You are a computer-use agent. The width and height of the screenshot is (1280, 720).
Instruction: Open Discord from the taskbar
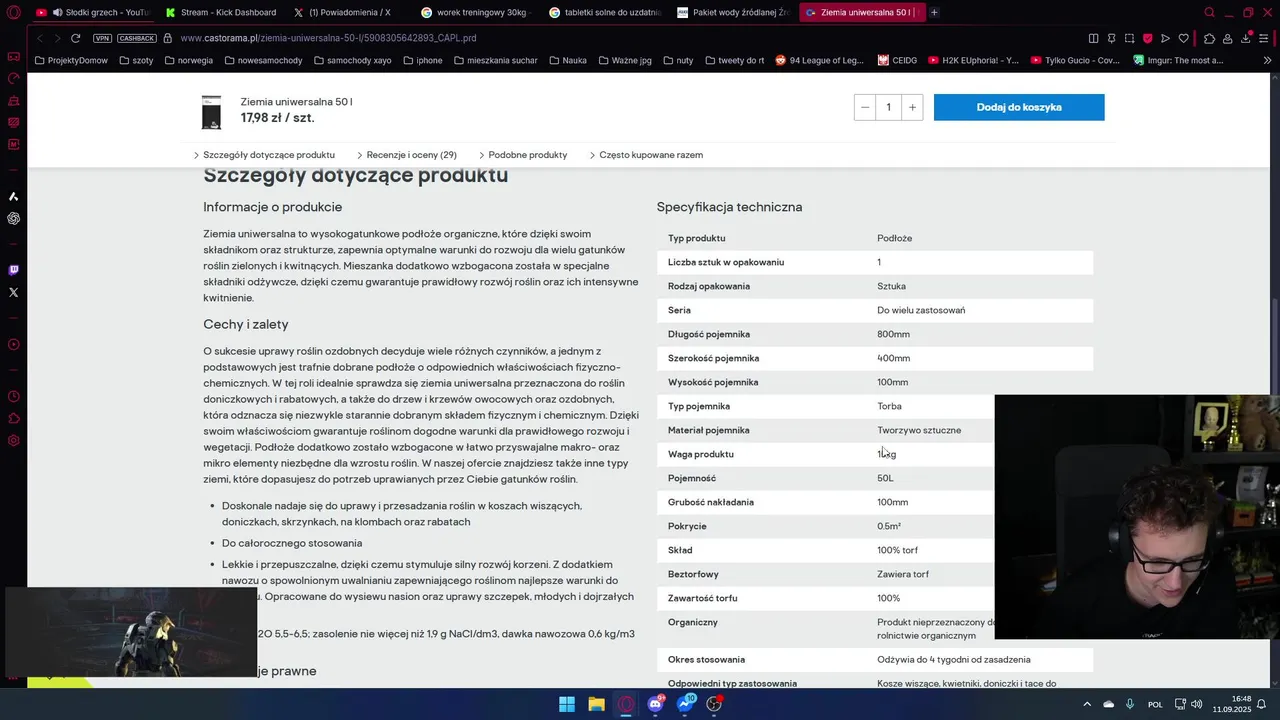[656, 704]
